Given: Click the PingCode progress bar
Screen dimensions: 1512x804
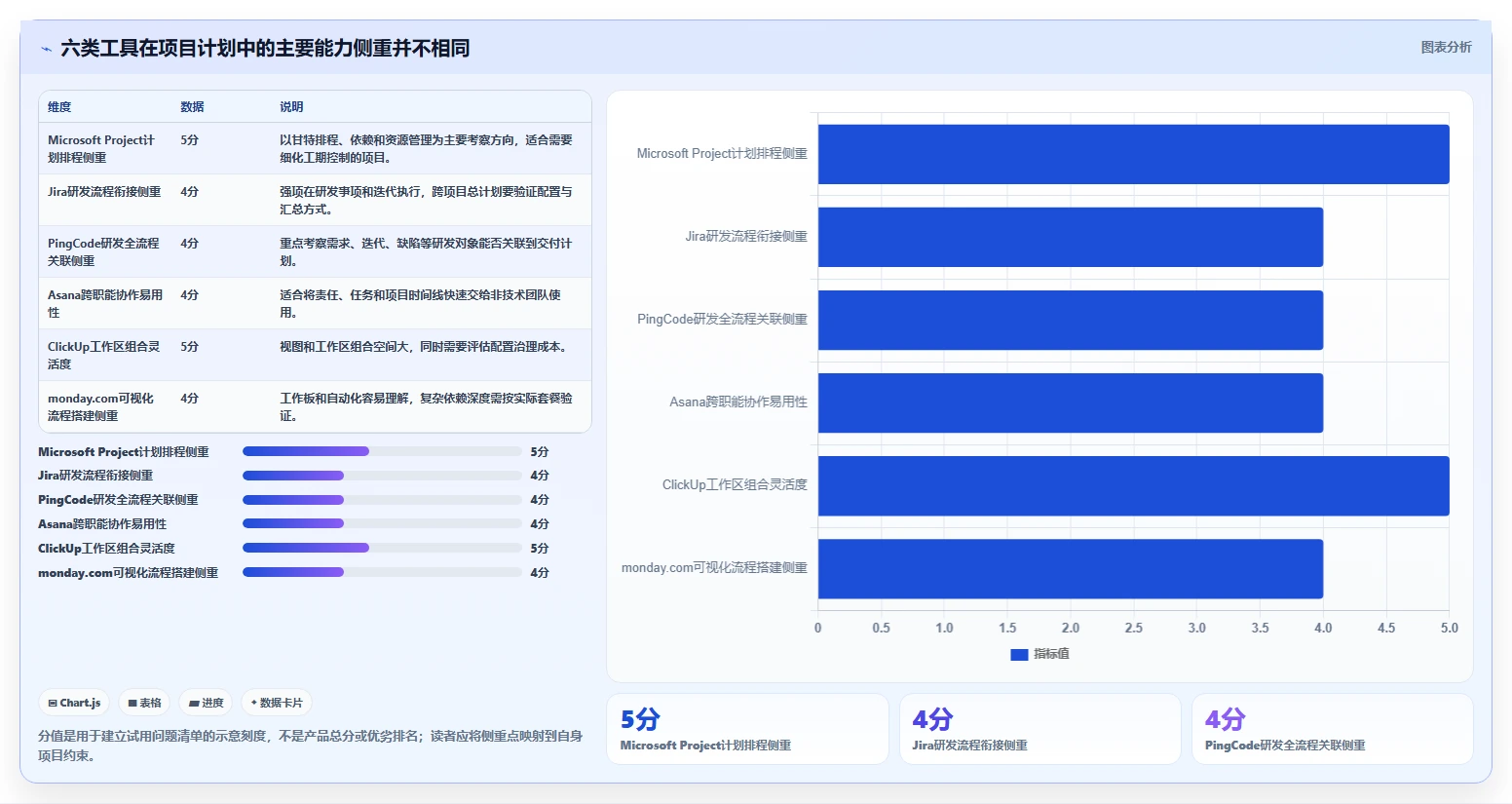Looking at the screenshot, I should click(382, 500).
